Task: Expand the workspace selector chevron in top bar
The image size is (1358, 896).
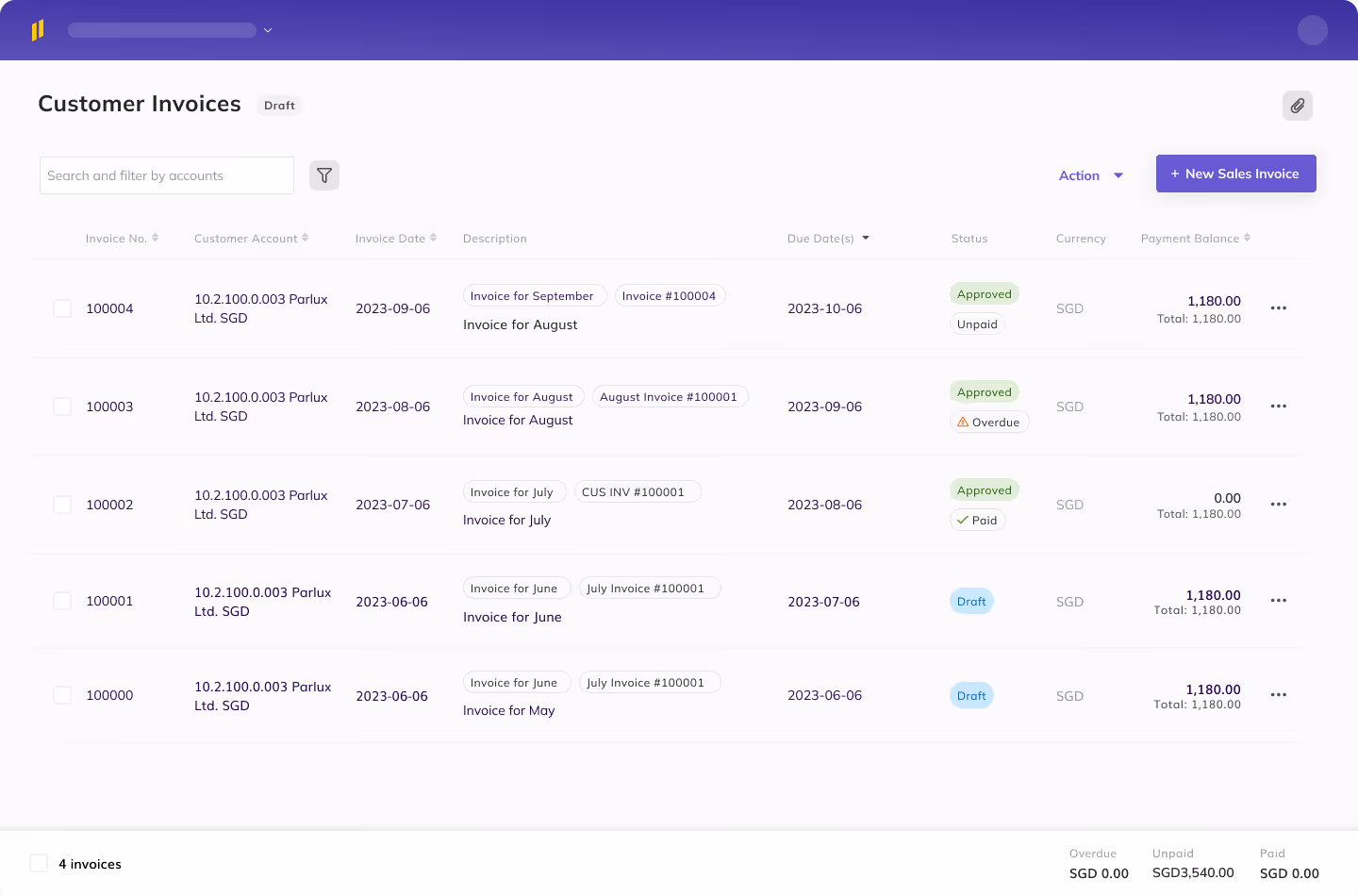Action: pos(268,29)
